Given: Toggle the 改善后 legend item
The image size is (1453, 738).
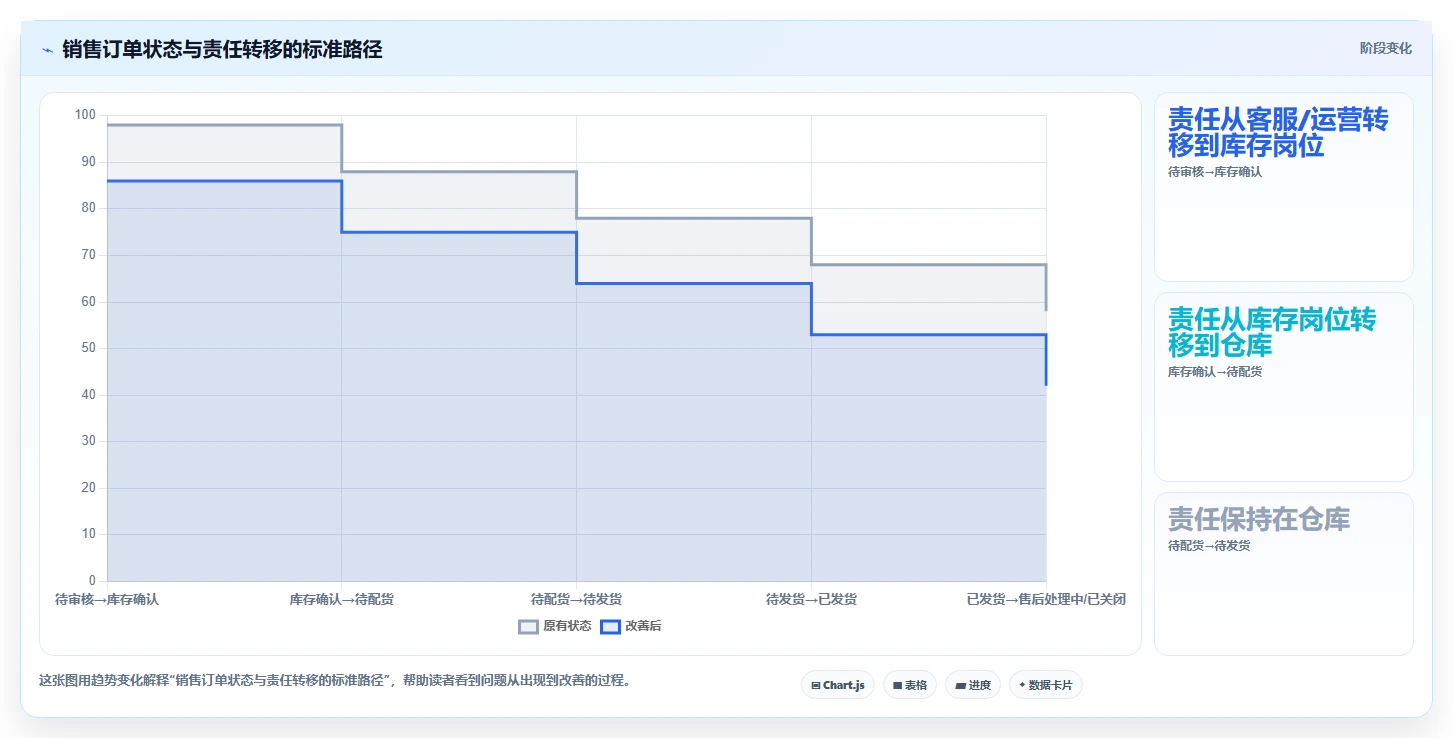Looking at the screenshot, I should tap(631, 627).
